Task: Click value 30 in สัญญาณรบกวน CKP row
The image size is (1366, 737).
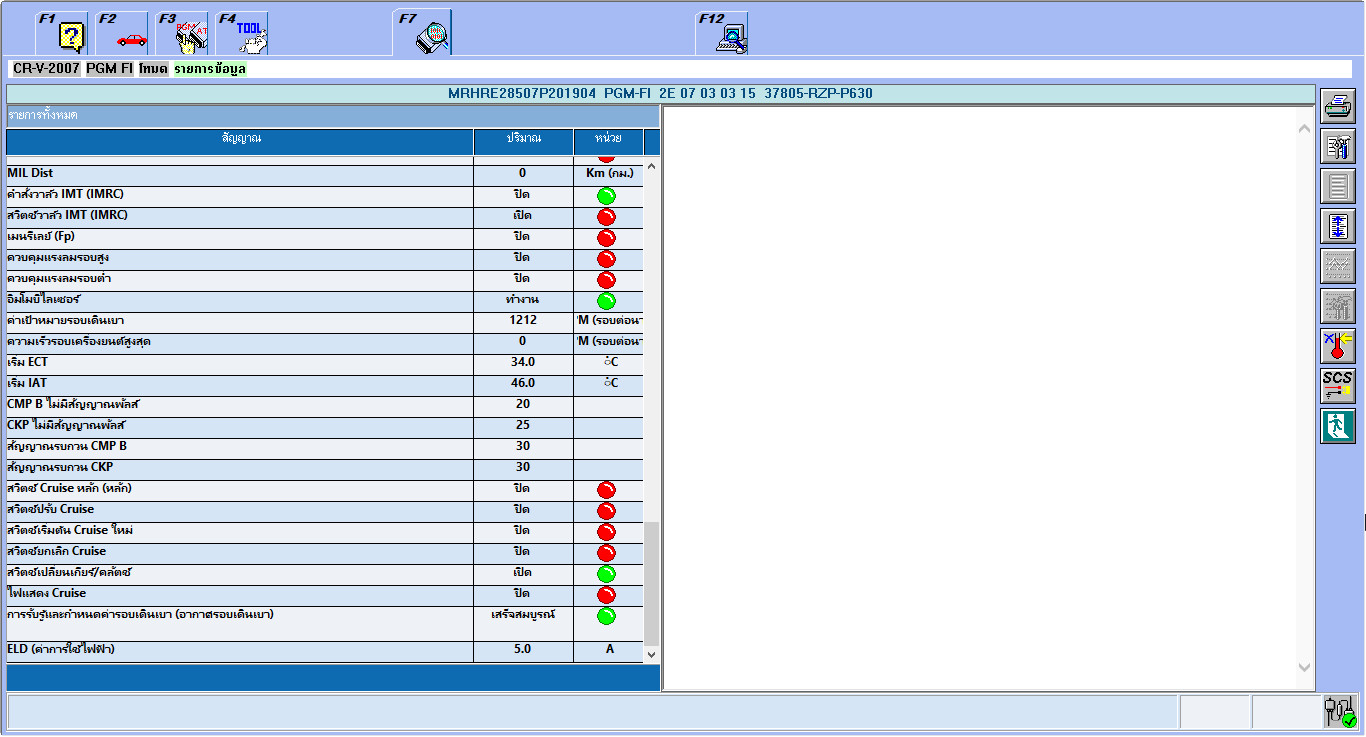Action: click(x=523, y=467)
